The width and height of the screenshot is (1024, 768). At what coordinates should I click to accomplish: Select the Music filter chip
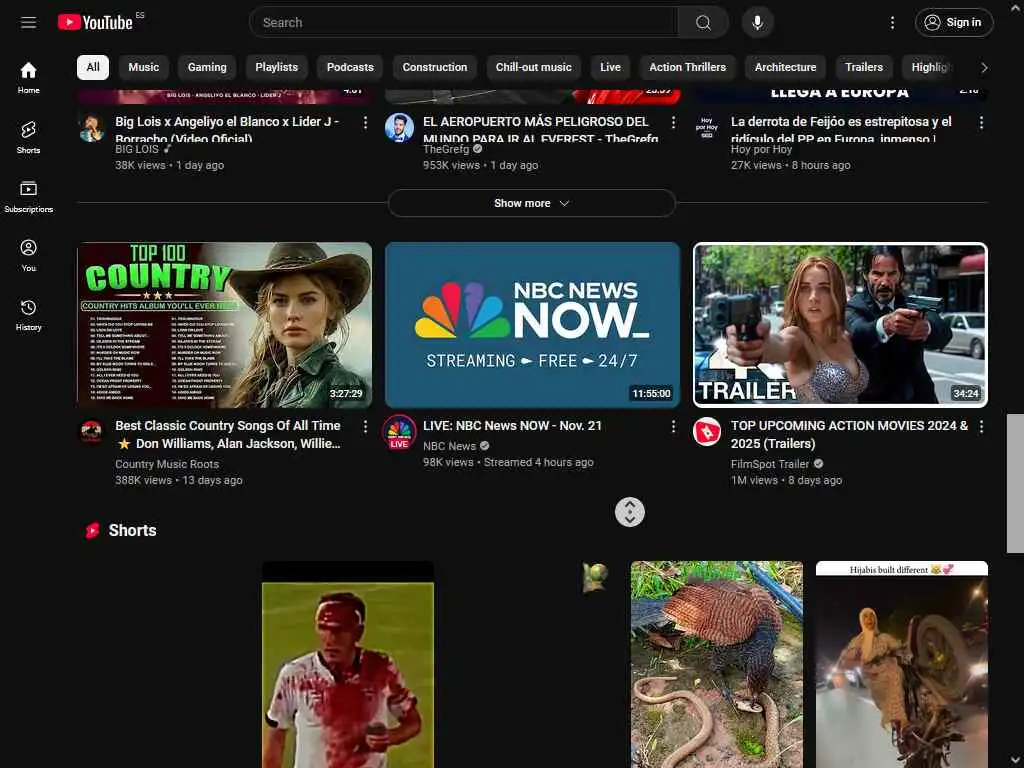(x=144, y=67)
